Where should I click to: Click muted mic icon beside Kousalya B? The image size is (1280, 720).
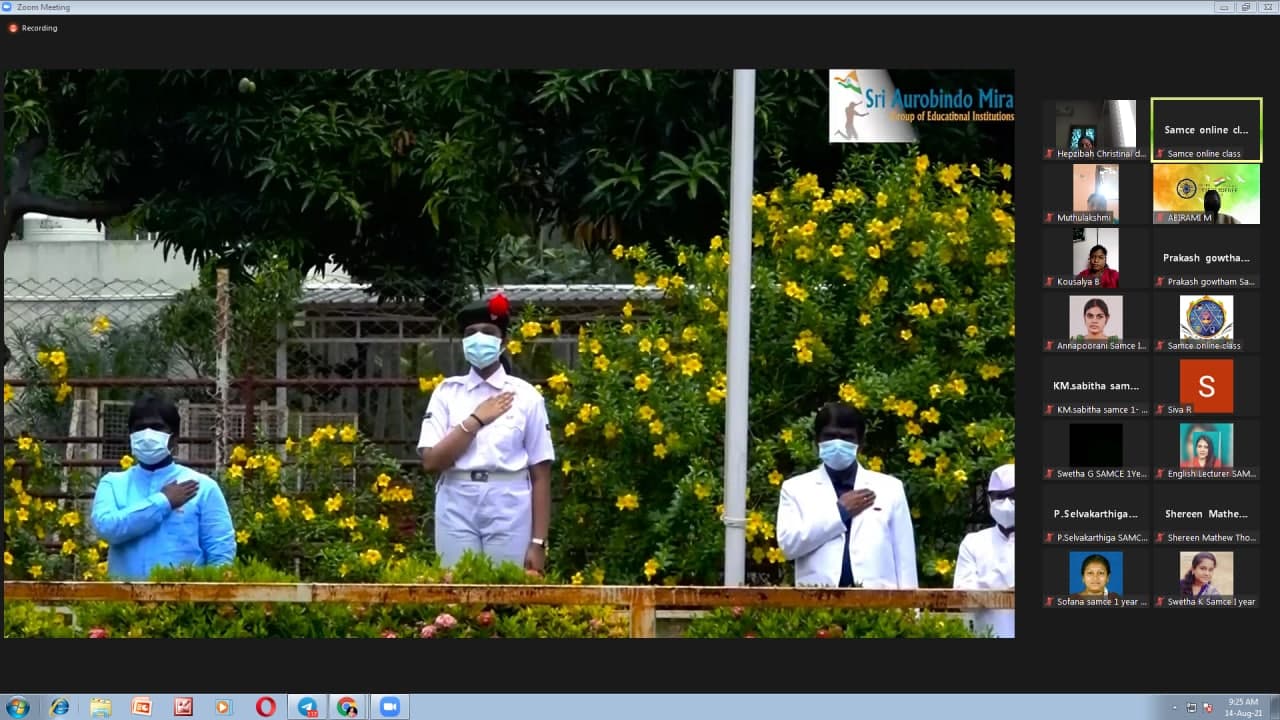click(x=1049, y=282)
